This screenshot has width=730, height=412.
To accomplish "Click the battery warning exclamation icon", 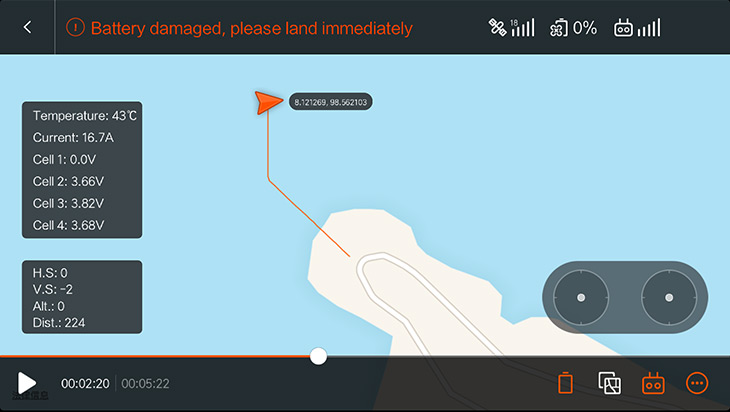I will (x=75, y=27).
